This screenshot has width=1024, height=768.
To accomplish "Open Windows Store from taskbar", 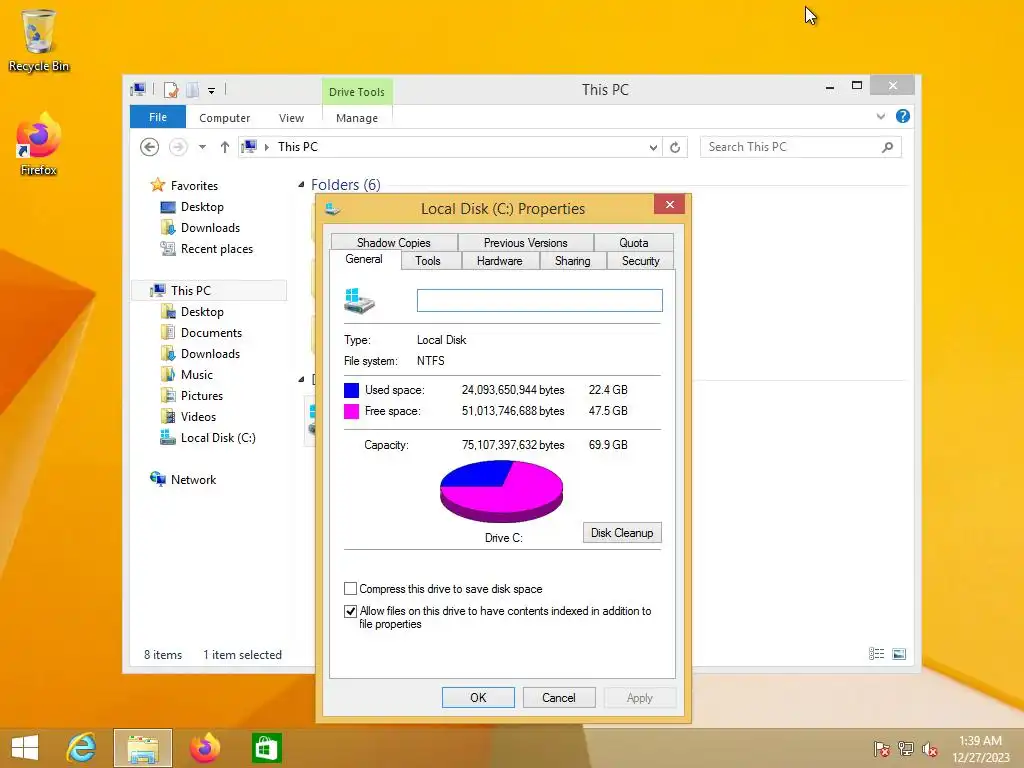I will tap(266, 748).
